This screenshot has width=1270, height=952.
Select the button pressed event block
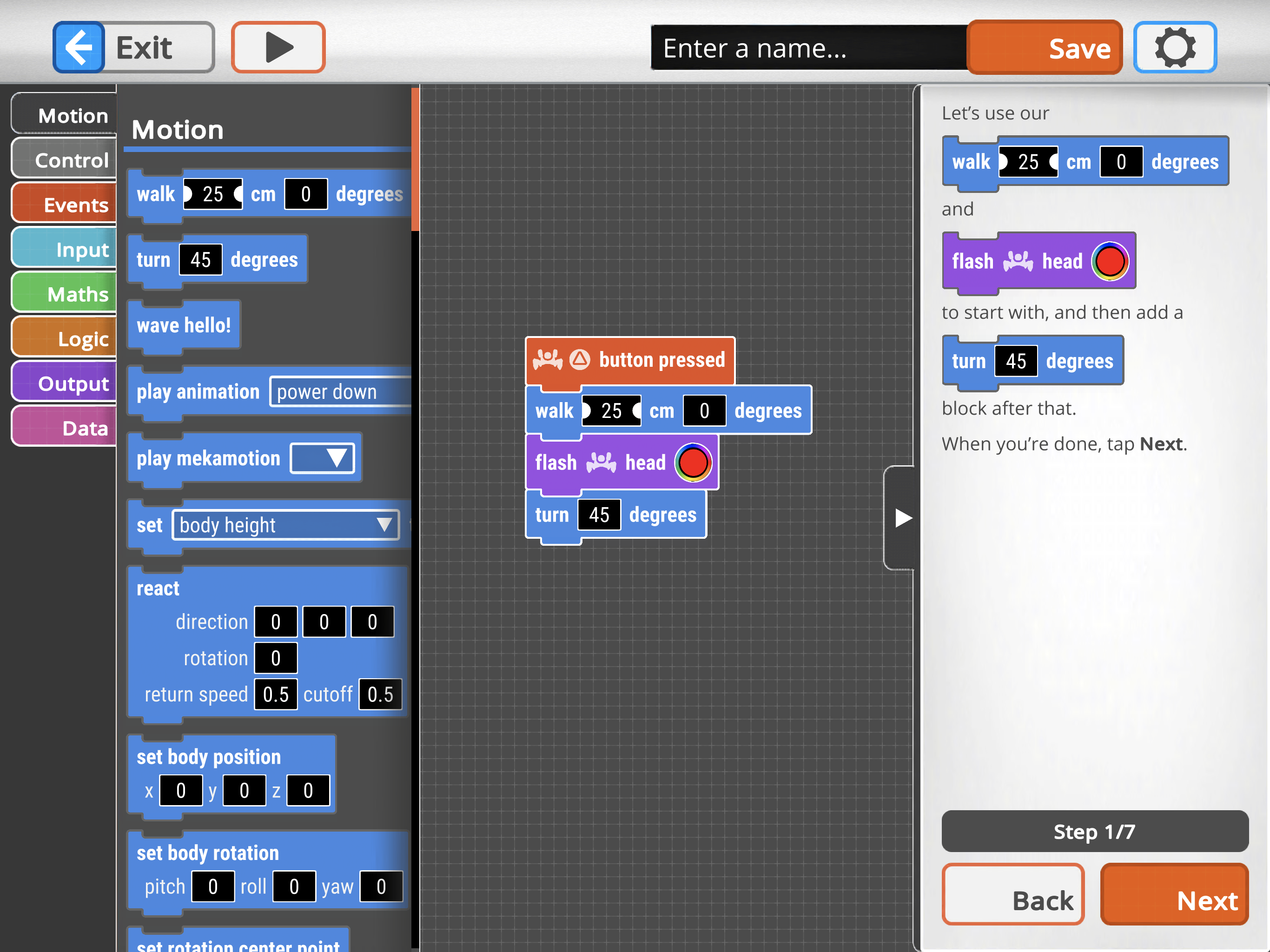point(630,361)
